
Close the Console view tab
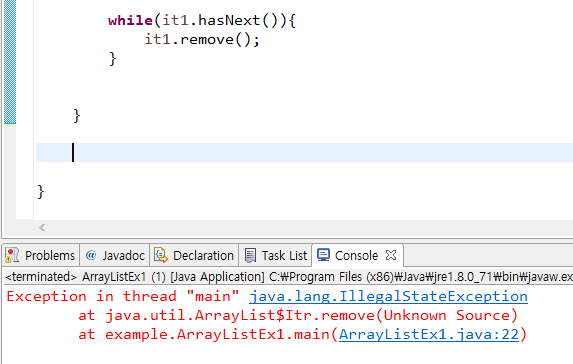click(391, 255)
